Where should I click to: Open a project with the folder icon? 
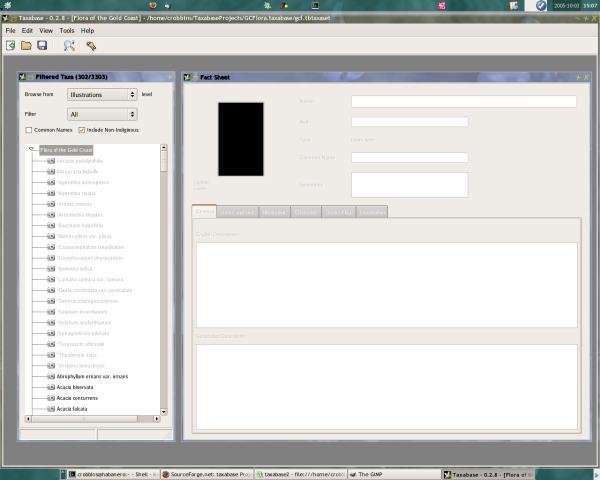pyautogui.click(x=26, y=46)
